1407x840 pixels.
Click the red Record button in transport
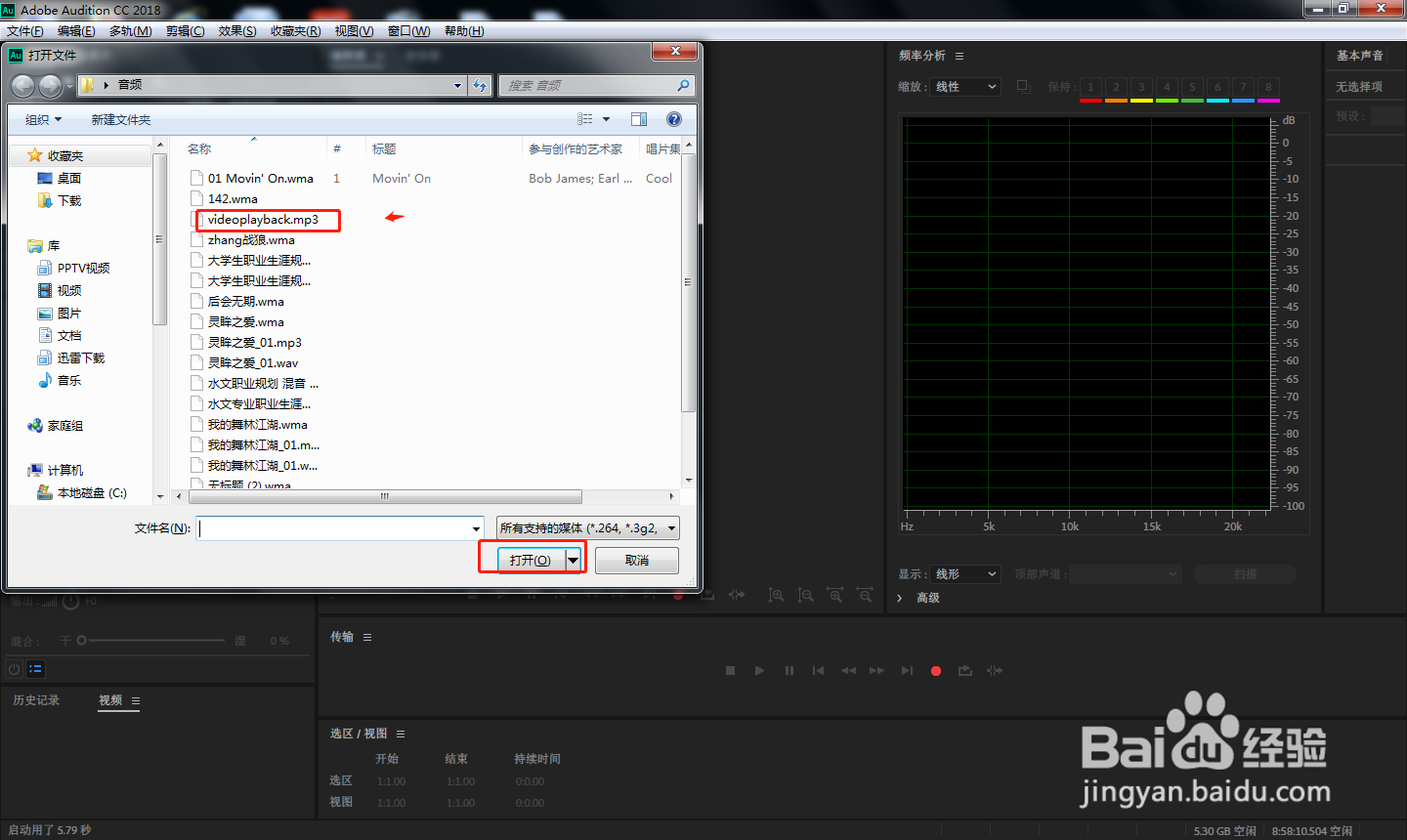pos(936,671)
